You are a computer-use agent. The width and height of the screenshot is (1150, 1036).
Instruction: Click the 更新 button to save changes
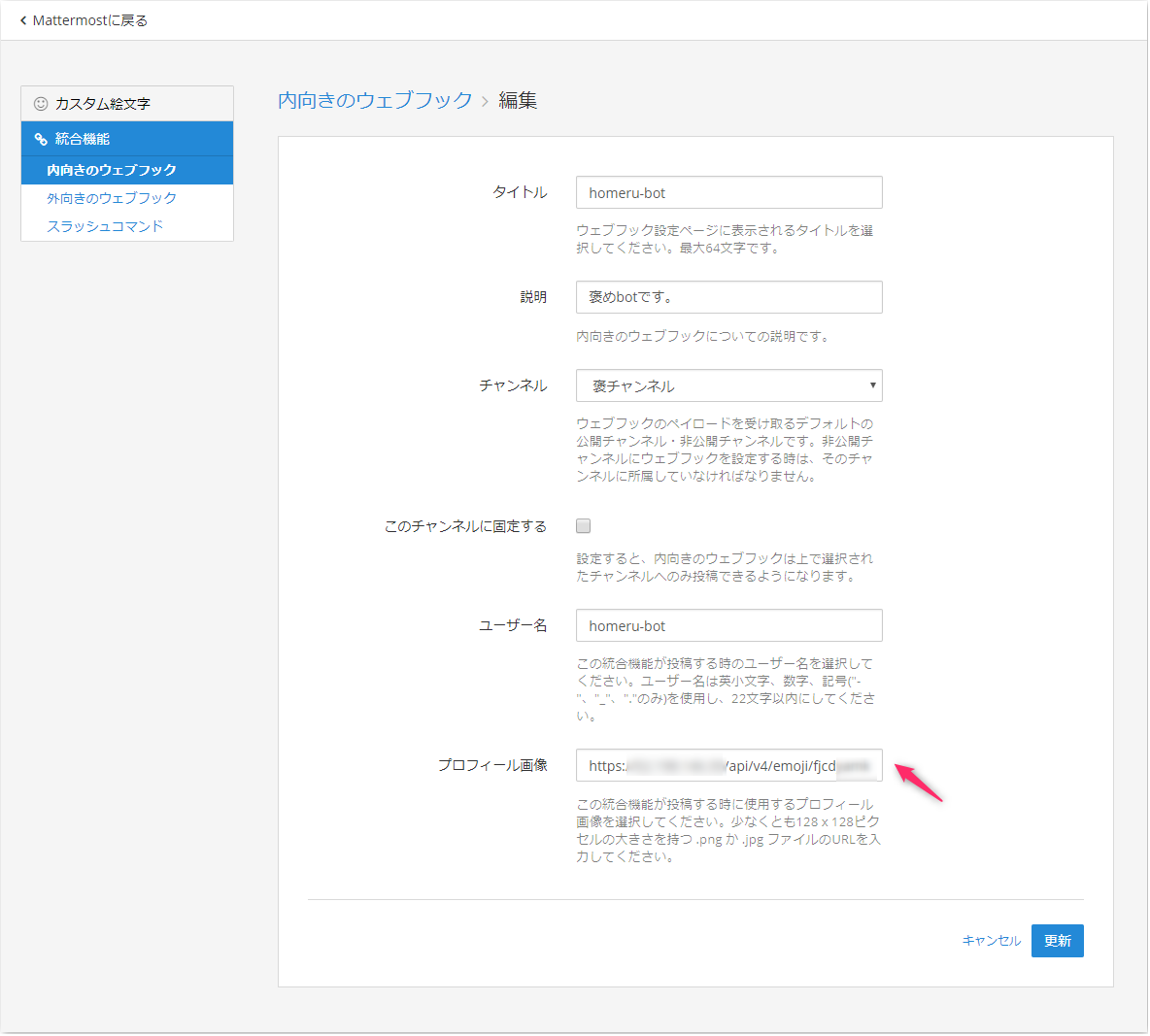(1058, 940)
